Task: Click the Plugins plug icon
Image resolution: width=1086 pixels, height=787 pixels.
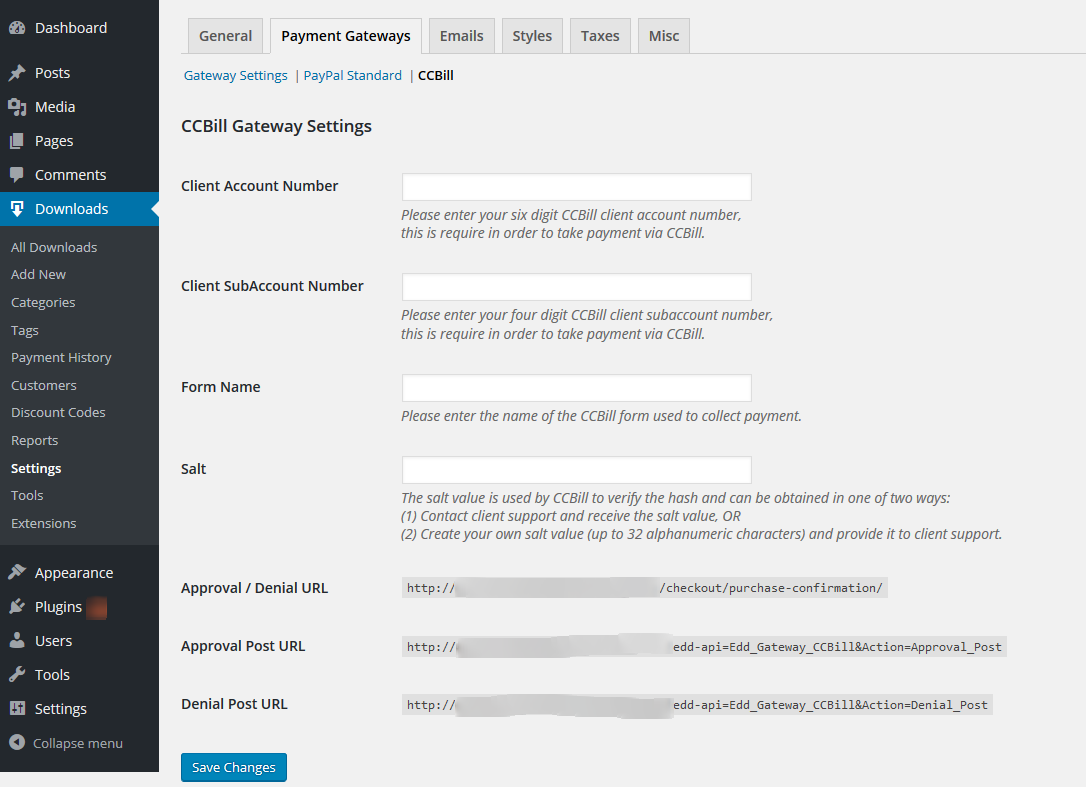Action: pyautogui.click(x=17, y=607)
